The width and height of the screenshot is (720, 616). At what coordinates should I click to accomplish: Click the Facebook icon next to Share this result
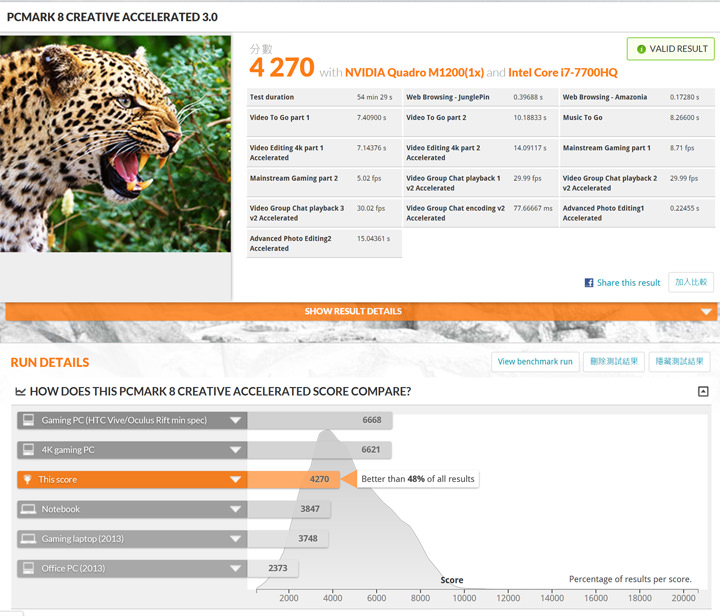click(x=589, y=283)
